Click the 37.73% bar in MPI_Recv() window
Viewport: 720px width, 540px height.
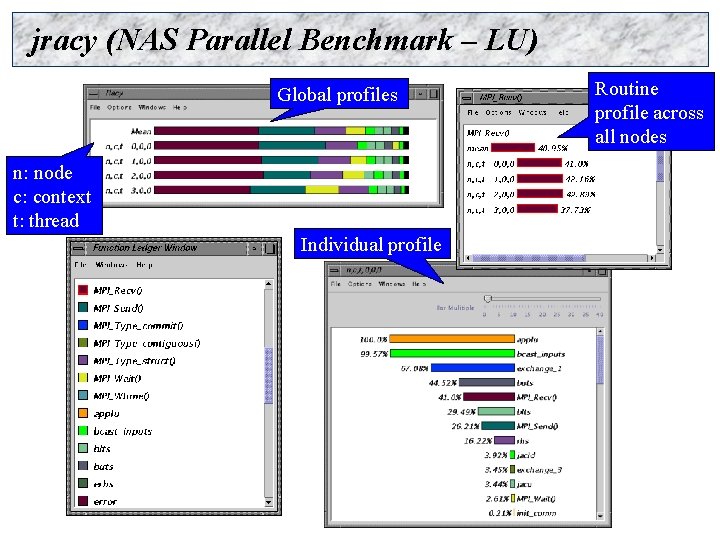[x=538, y=209]
